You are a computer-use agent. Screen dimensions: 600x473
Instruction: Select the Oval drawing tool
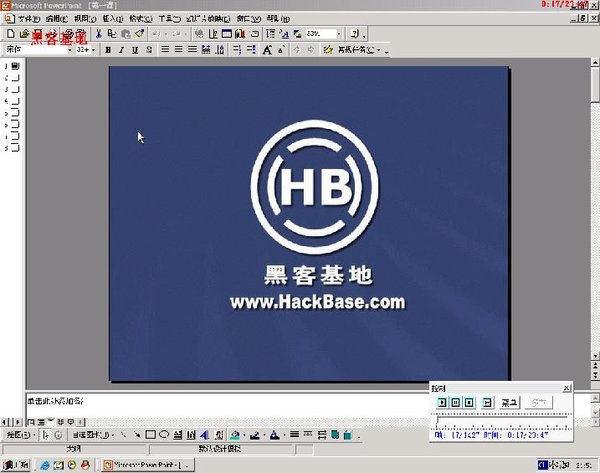164,435
